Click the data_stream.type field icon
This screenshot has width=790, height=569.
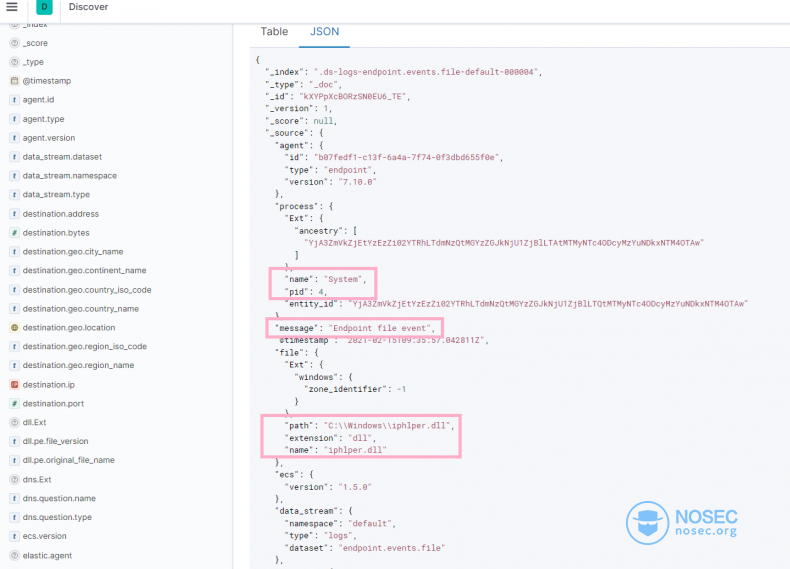(x=15, y=195)
